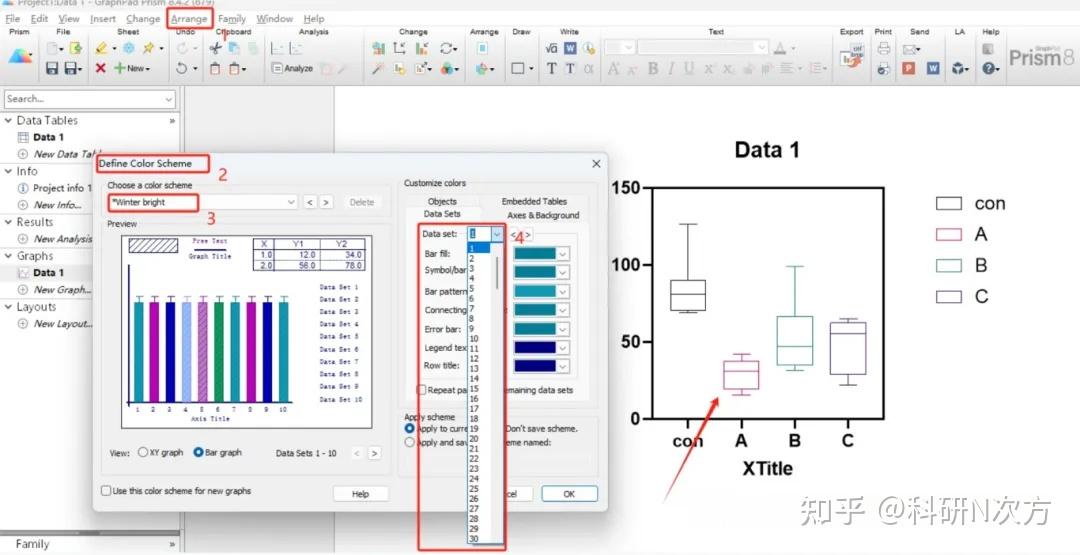Screen dimensions: 1080x555
Task: Switch to the Axes & Background tab
Action: [543, 215]
